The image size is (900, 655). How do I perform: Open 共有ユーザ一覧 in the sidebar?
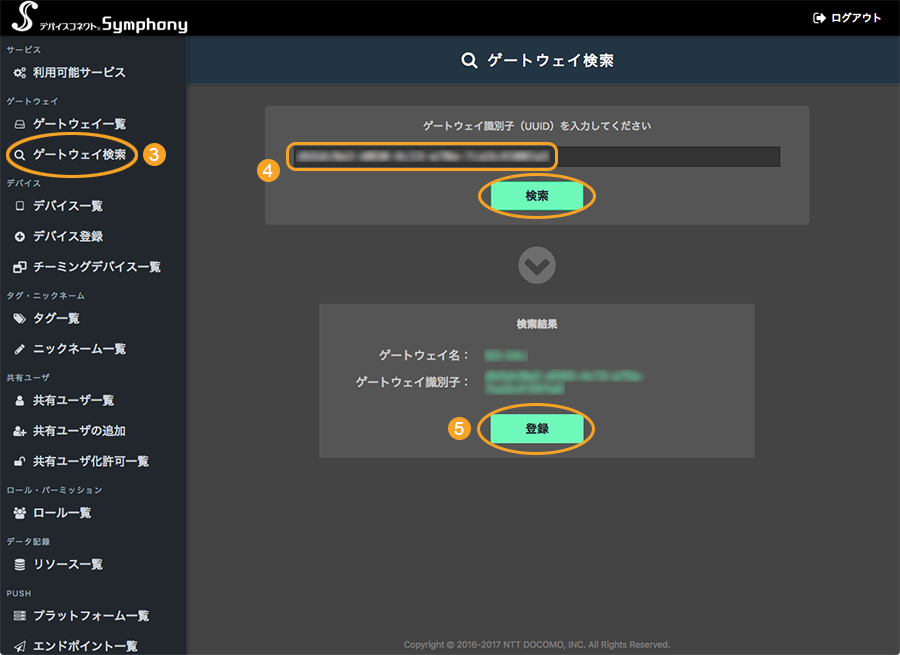pyautogui.click(x=73, y=400)
